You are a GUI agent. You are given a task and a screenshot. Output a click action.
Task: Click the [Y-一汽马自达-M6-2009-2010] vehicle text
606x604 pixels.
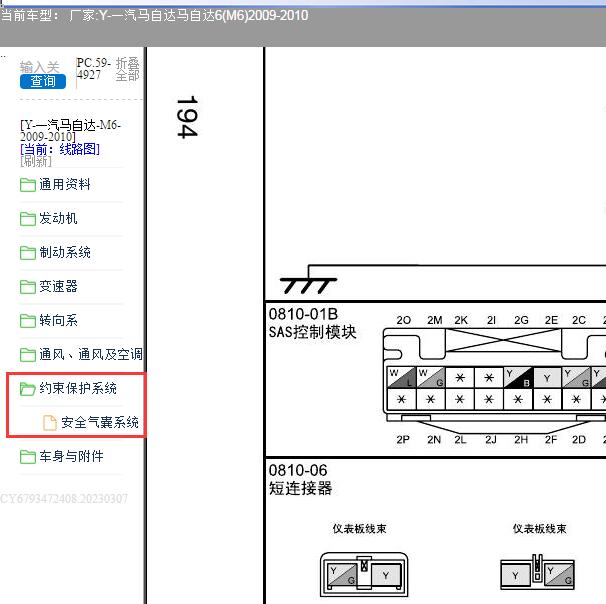(x=70, y=131)
